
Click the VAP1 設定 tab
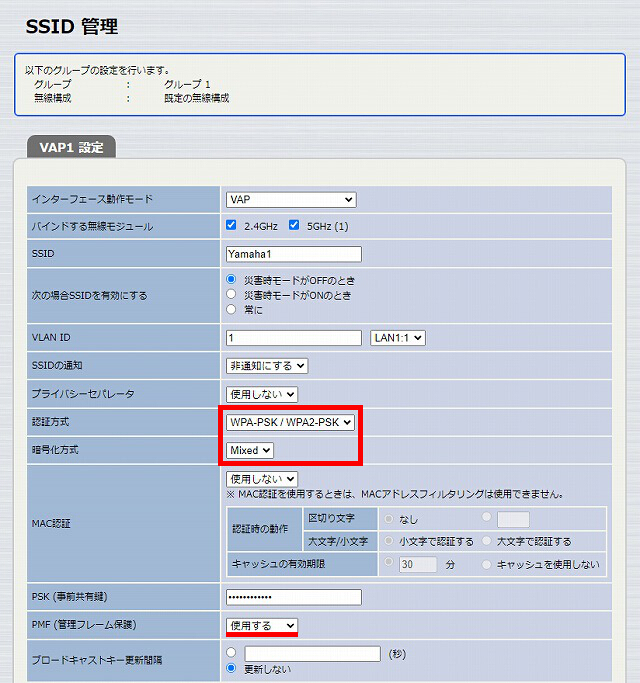(x=71, y=147)
